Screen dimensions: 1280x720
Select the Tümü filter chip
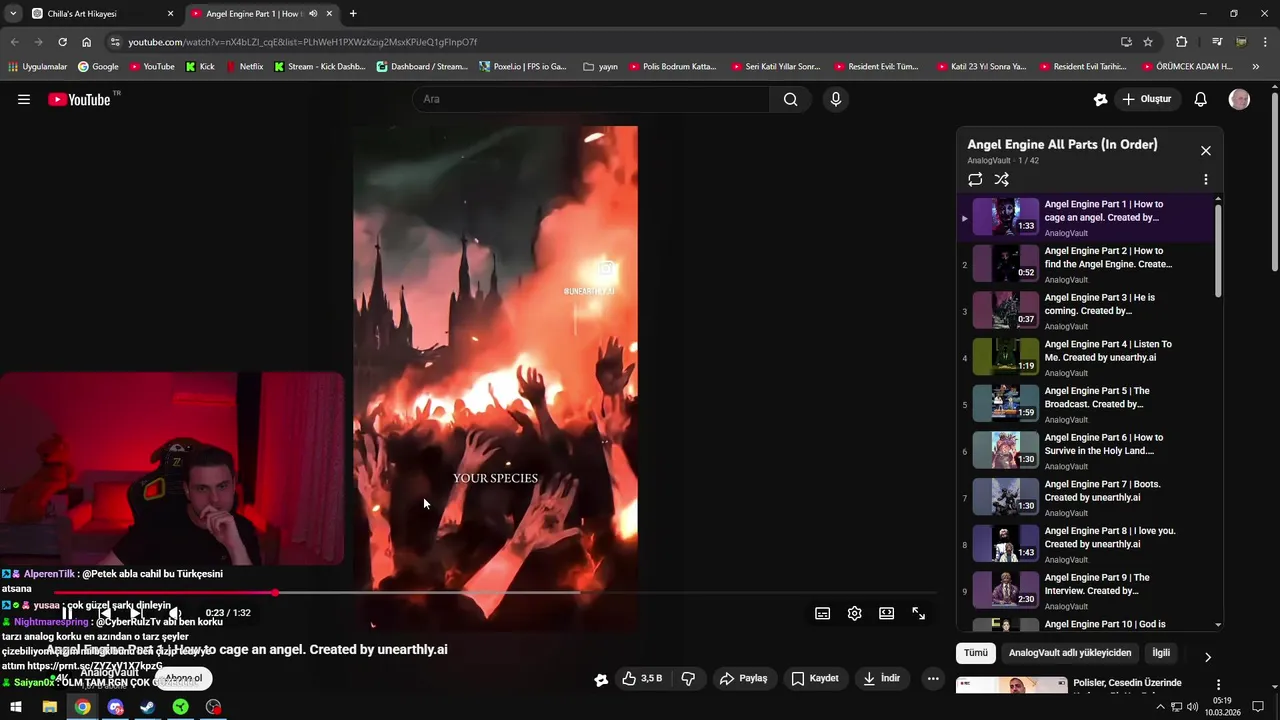pyautogui.click(x=975, y=653)
